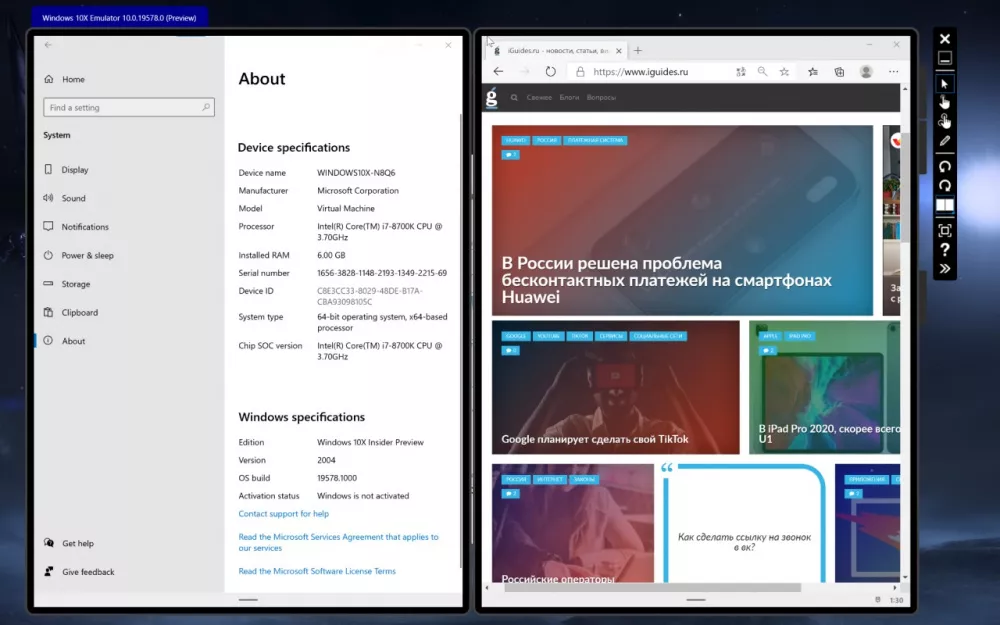
Task: Rotate emulator device clockwise
Action: tap(945, 186)
